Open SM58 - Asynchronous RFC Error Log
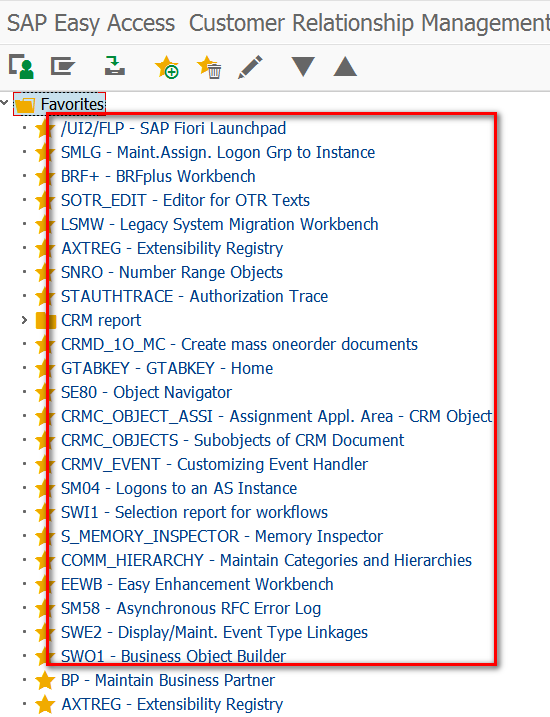This screenshot has width=550, height=717. point(191,609)
